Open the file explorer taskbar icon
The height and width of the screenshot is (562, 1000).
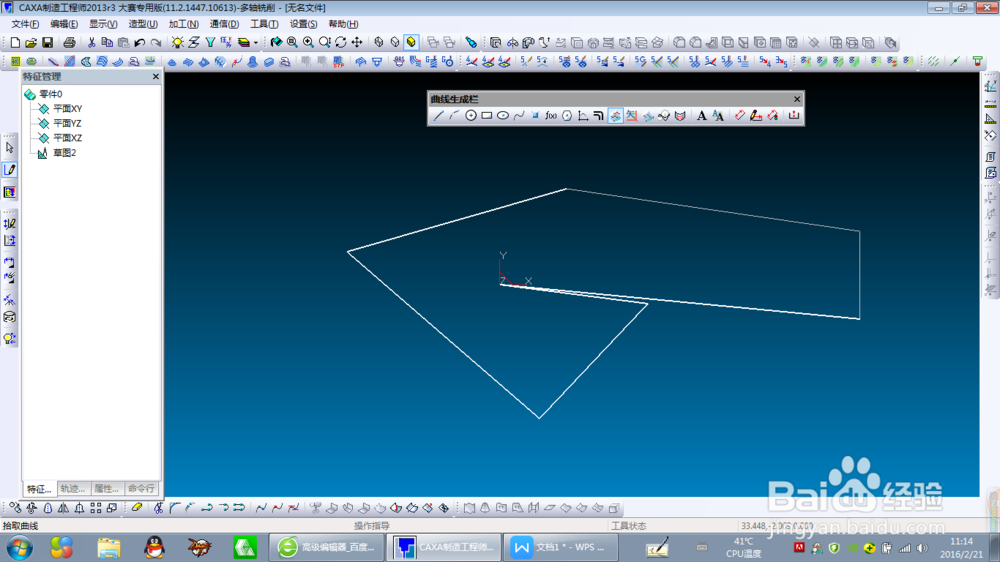click(108, 548)
